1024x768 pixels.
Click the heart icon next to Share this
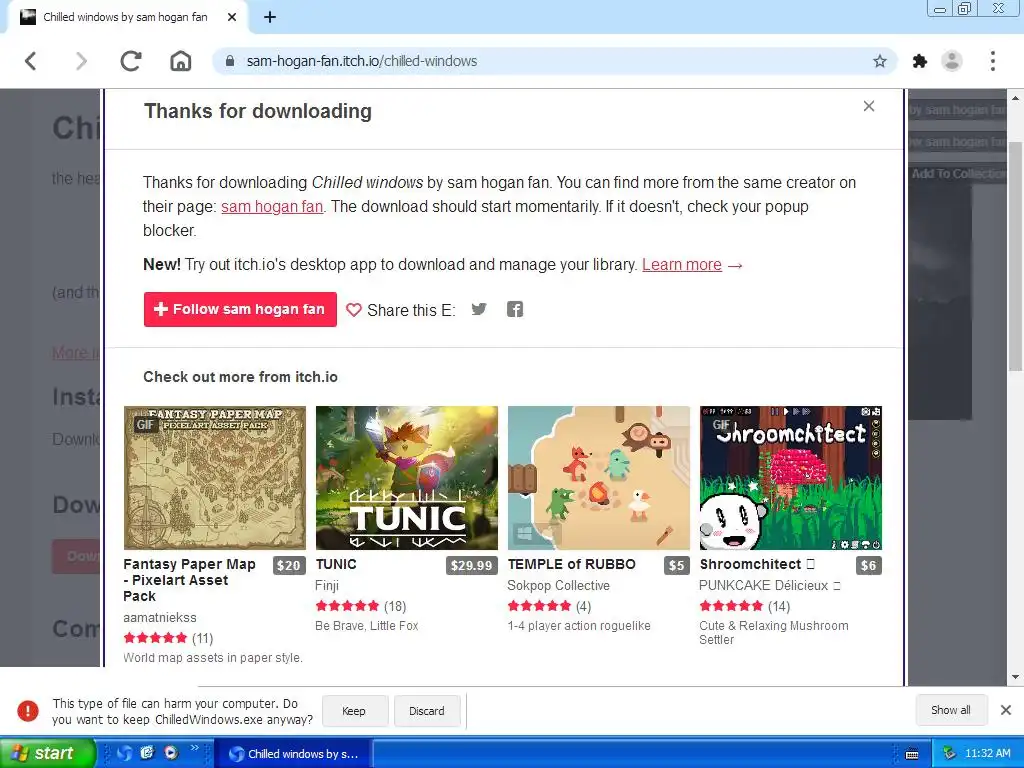tap(353, 310)
